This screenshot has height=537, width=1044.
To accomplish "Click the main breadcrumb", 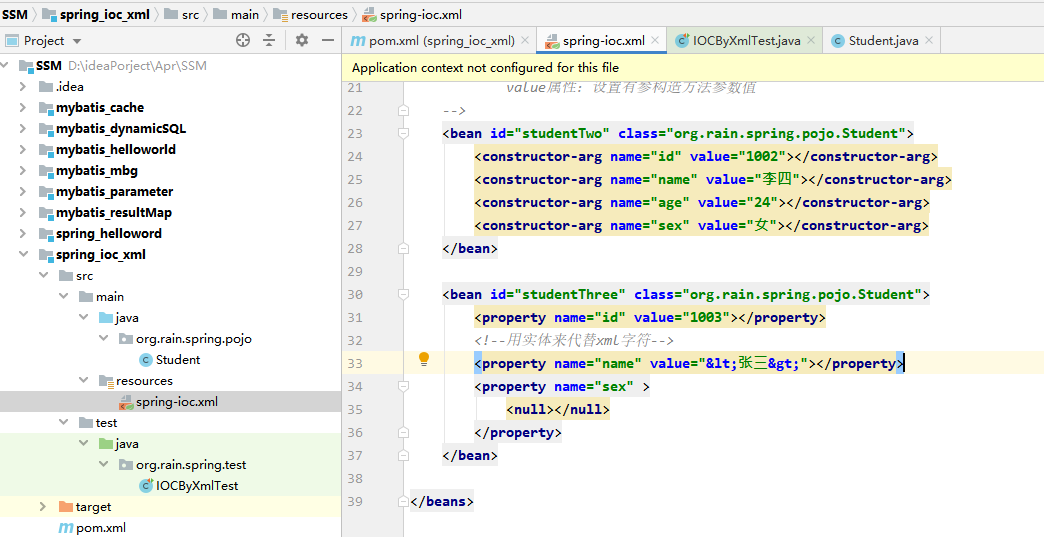I will 236,15.
